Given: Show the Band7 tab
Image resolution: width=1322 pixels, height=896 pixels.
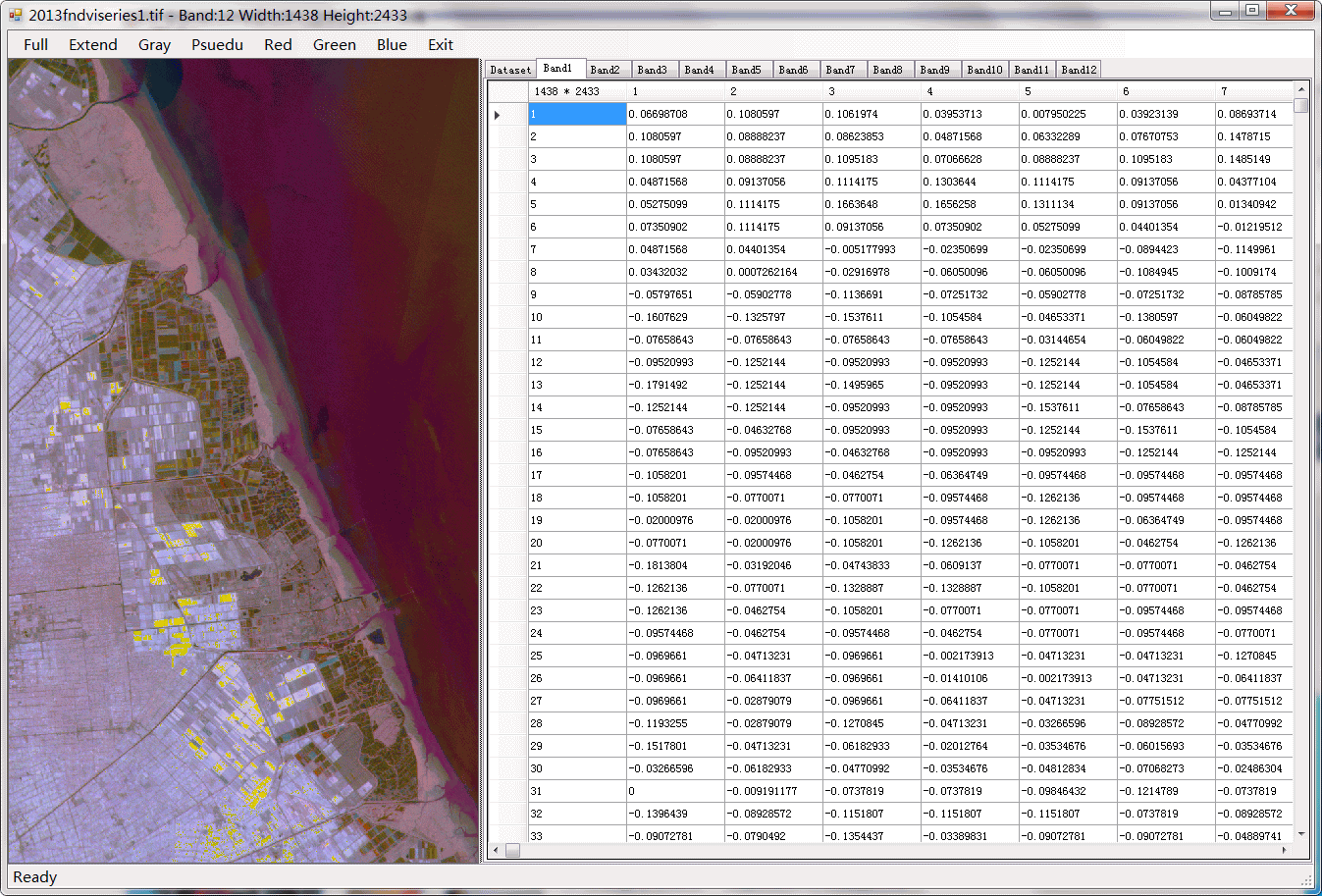Looking at the screenshot, I should [841, 70].
